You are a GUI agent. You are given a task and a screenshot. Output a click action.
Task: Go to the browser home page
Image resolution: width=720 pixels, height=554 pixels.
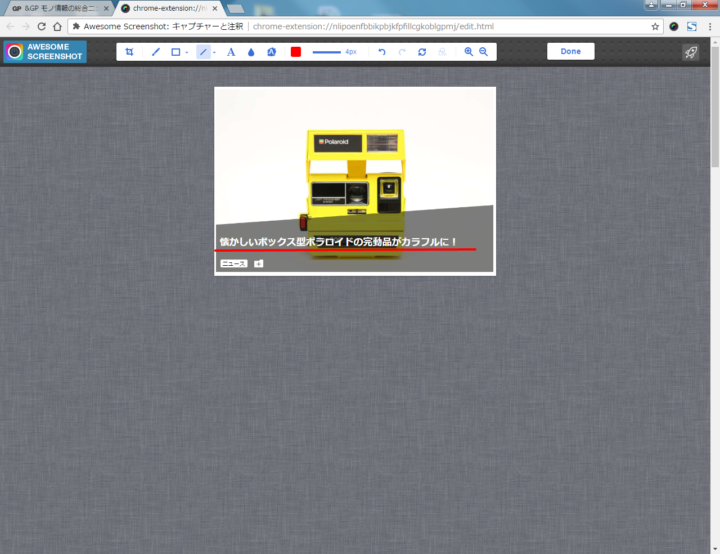pos(57,27)
